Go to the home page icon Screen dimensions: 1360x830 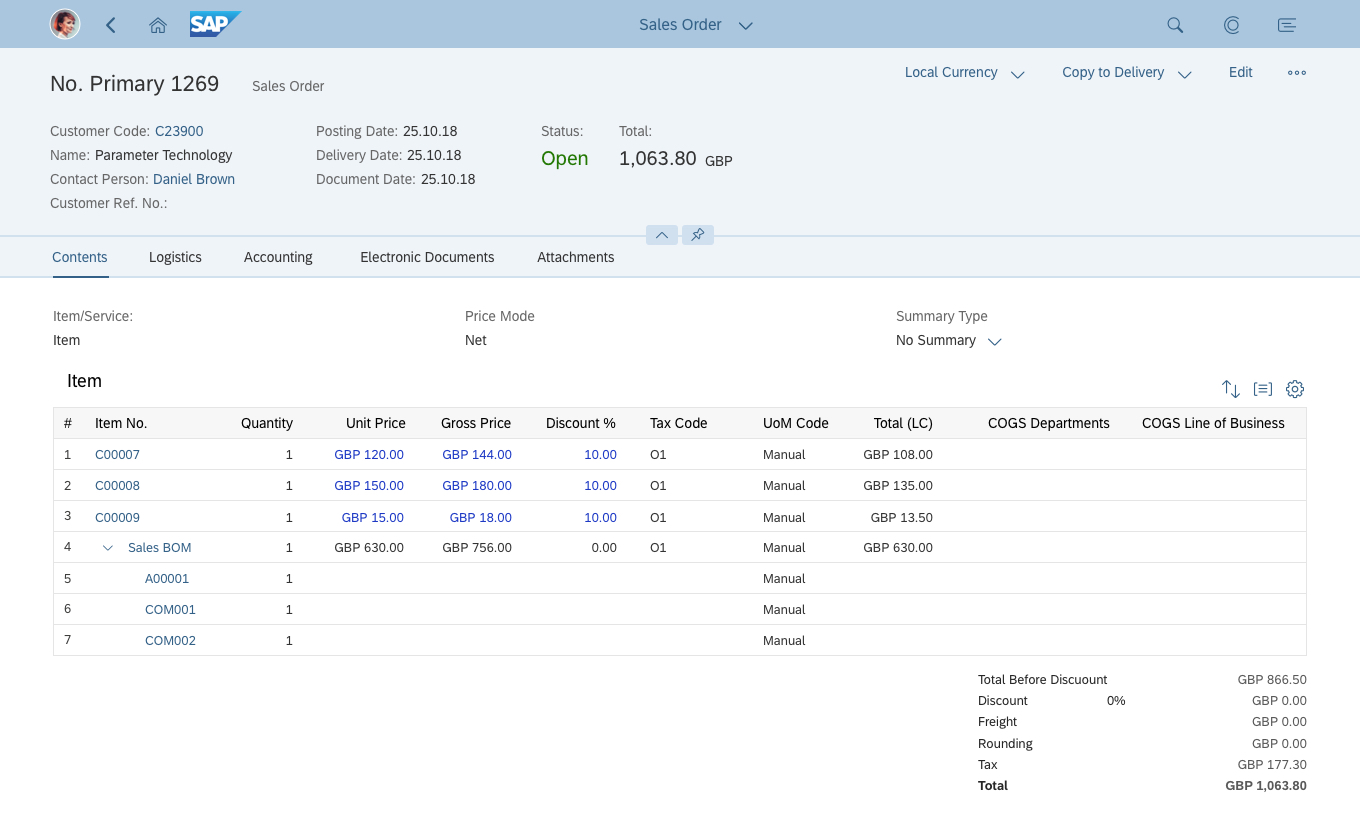point(158,25)
